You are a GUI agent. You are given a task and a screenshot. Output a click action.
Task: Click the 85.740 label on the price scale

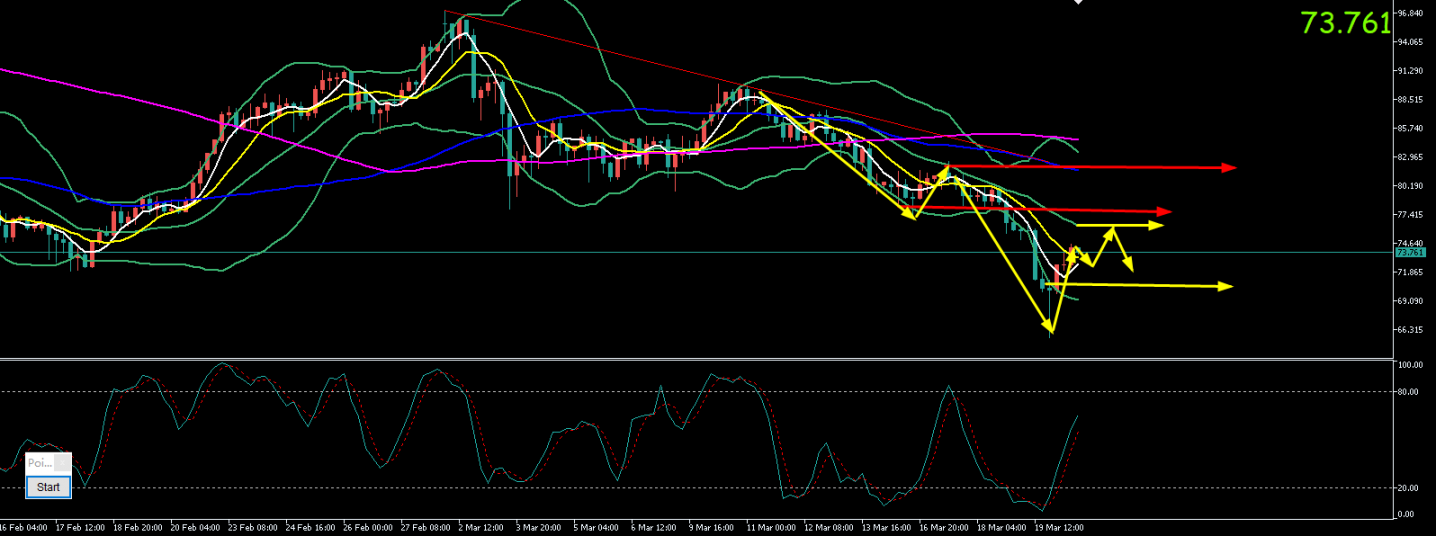click(1410, 128)
